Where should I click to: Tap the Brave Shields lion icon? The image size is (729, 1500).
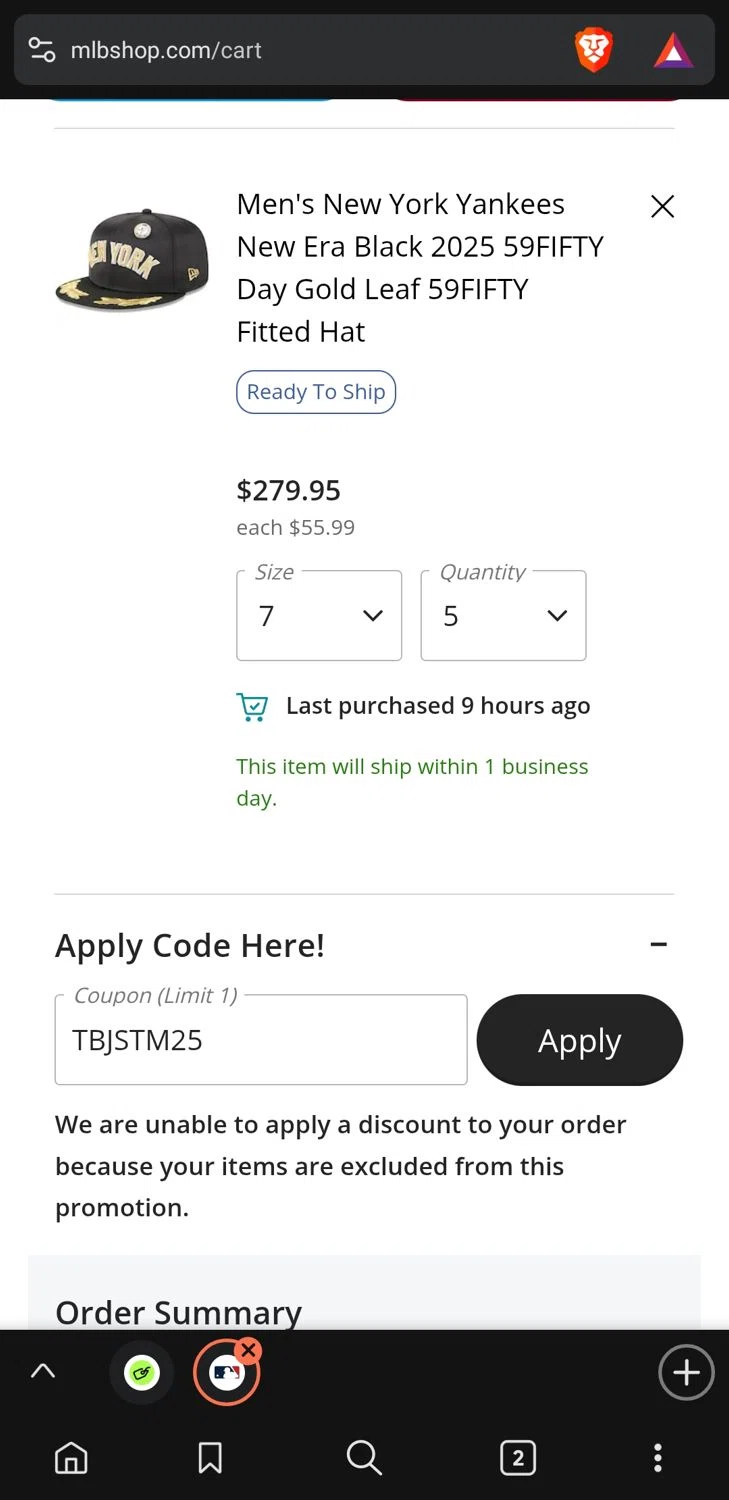point(593,50)
